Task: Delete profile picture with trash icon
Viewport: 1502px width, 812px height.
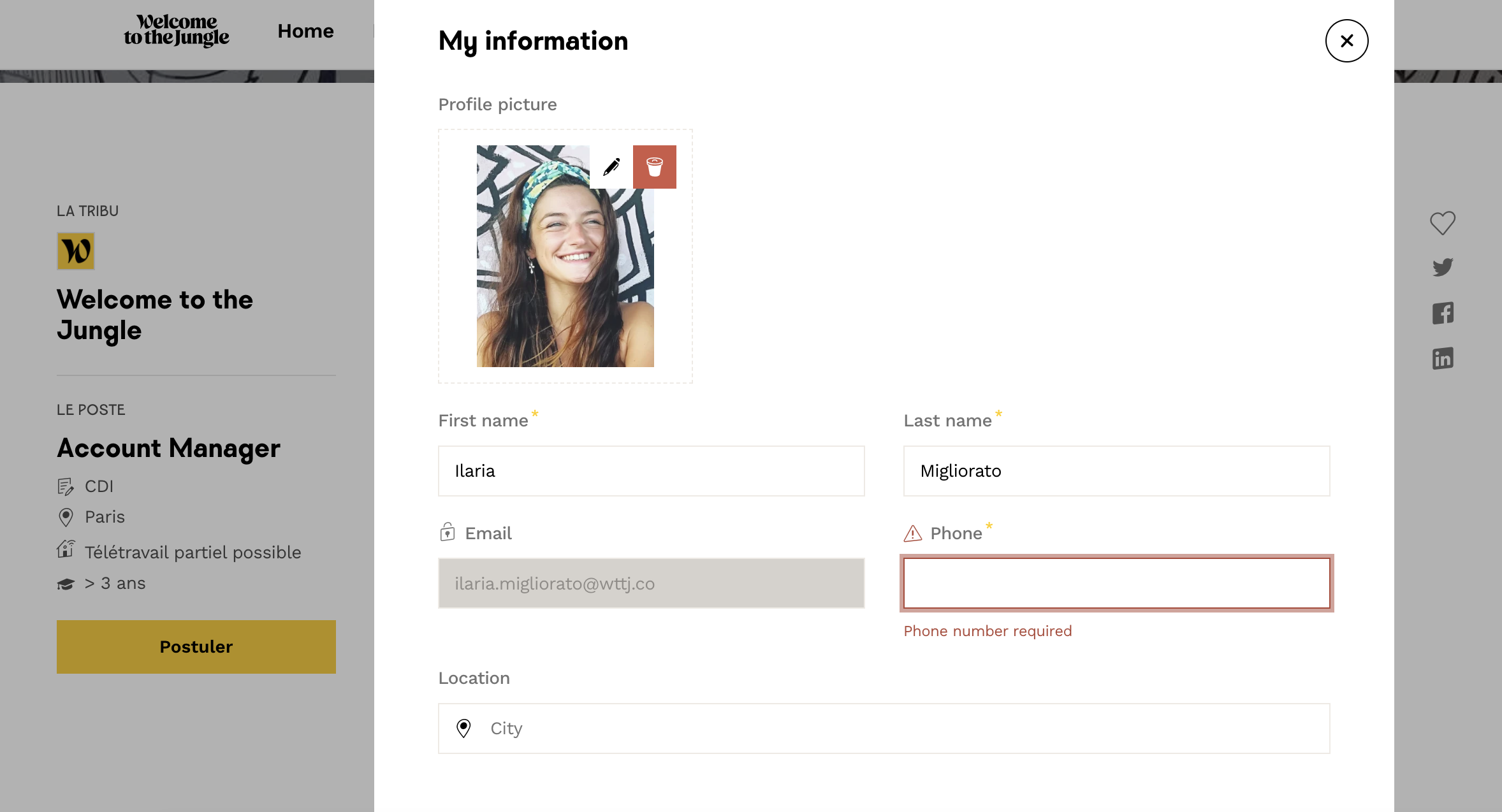Action: click(x=654, y=167)
